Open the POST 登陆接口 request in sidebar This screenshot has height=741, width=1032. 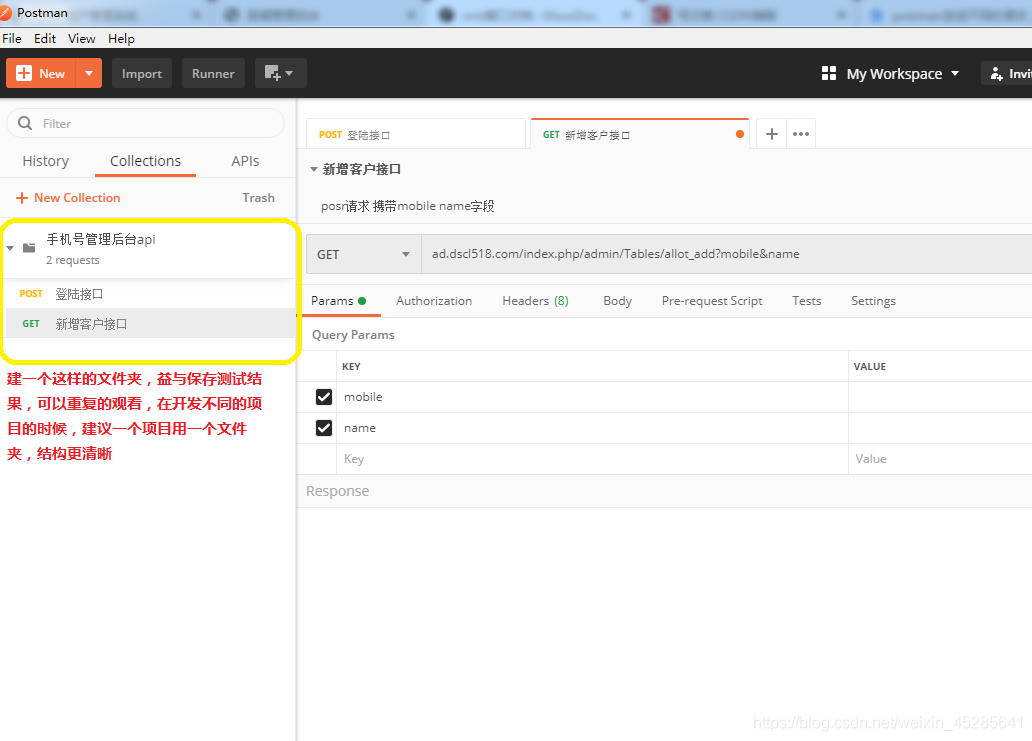[x=150, y=294]
